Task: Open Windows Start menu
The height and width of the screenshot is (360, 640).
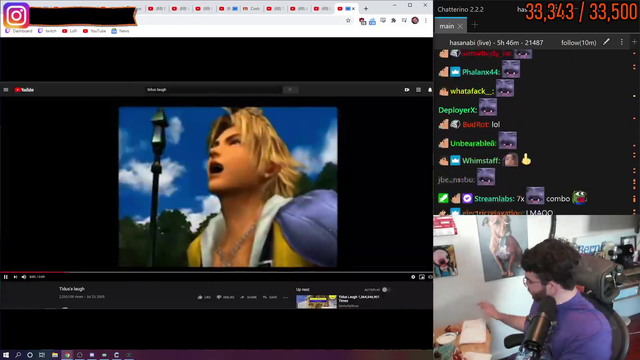Action: [6, 355]
